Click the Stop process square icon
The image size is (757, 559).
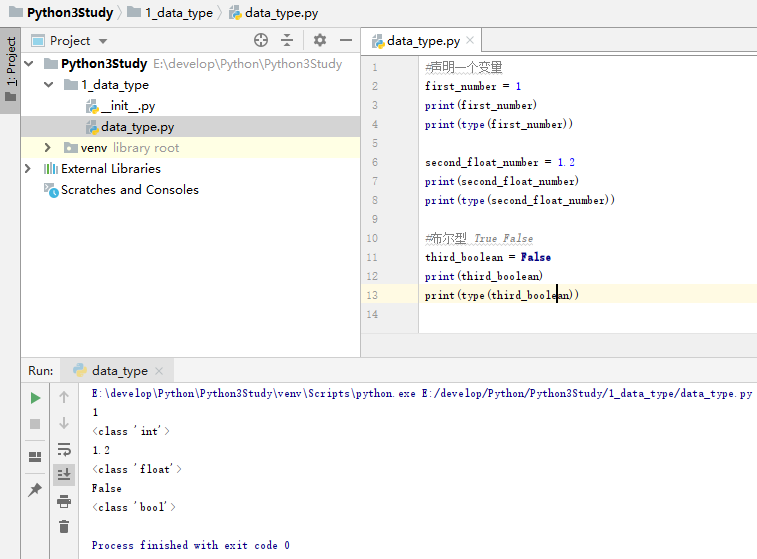35,424
